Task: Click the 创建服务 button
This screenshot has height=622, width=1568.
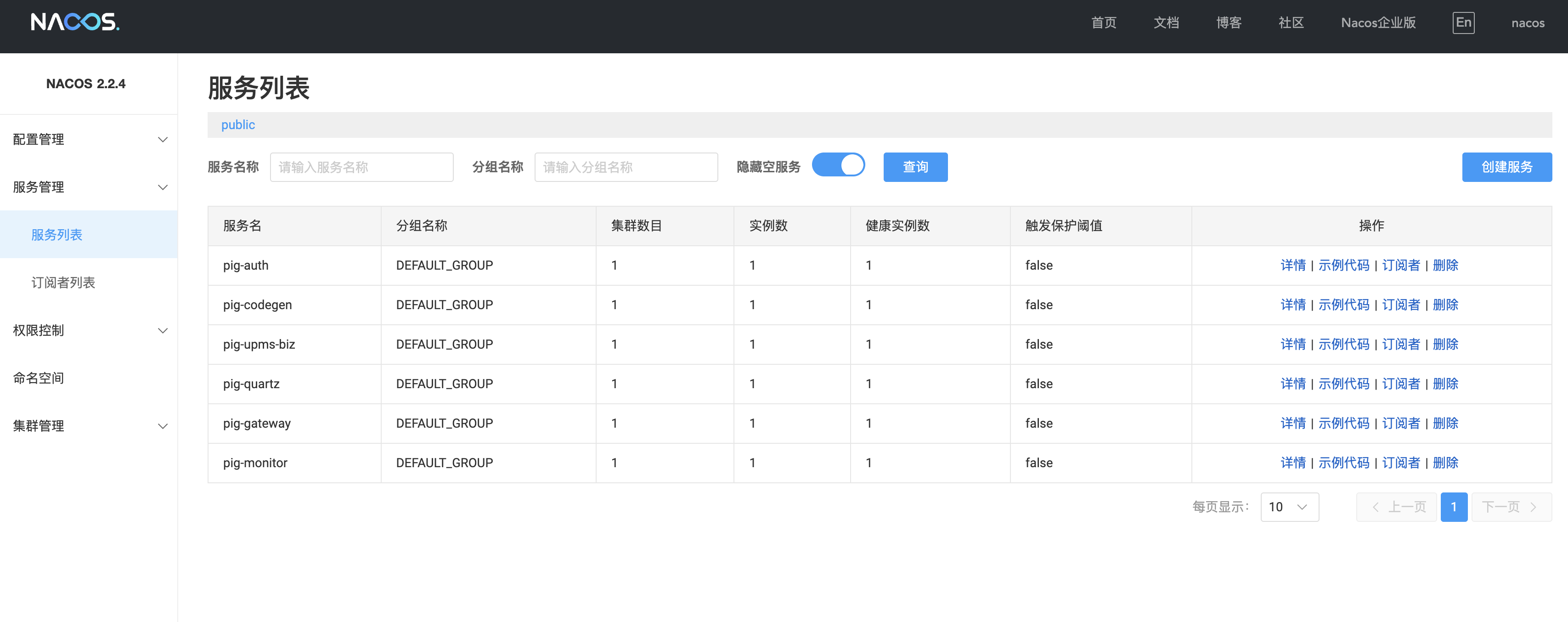Action: pyautogui.click(x=1506, y=167)
